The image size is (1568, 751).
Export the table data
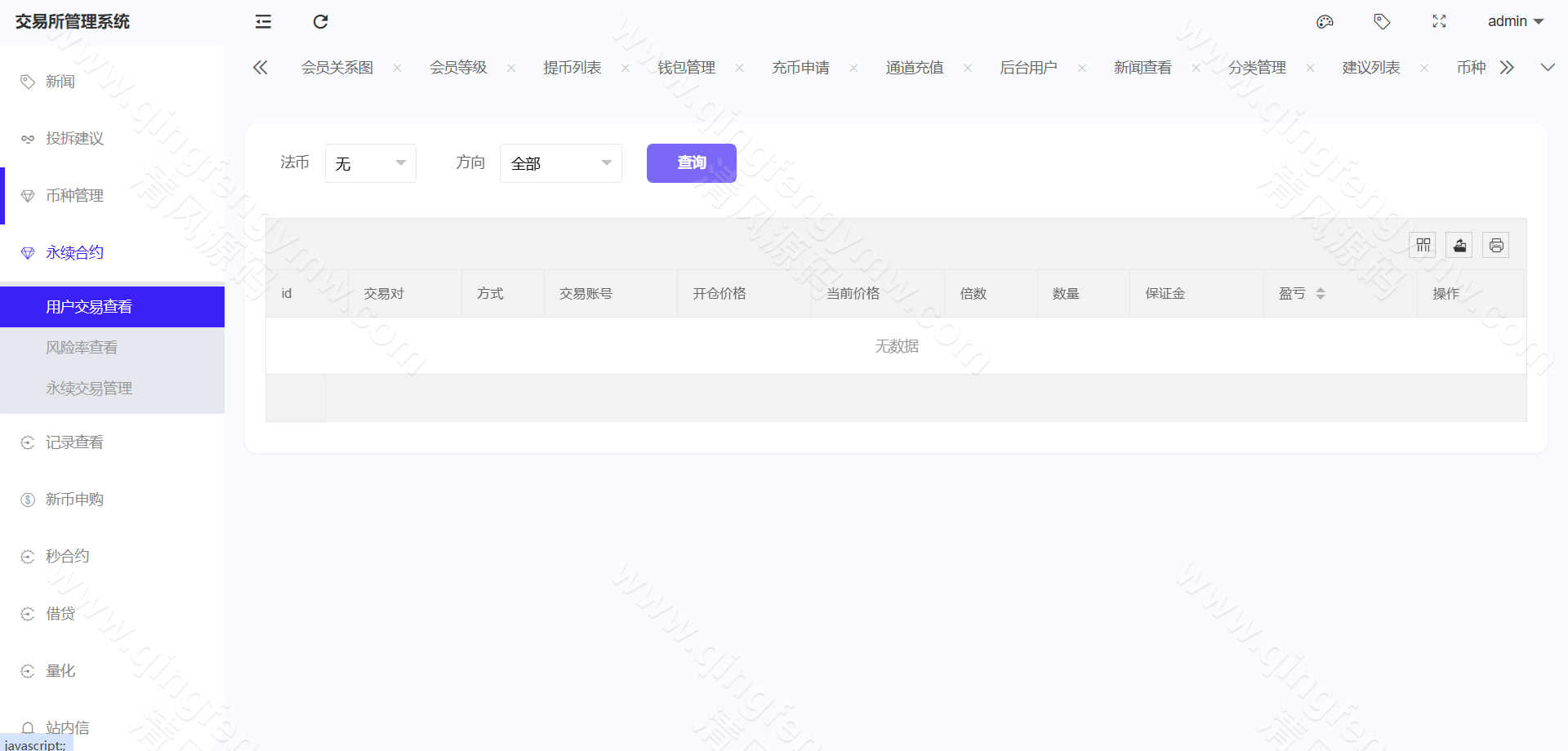[1459, 245]
